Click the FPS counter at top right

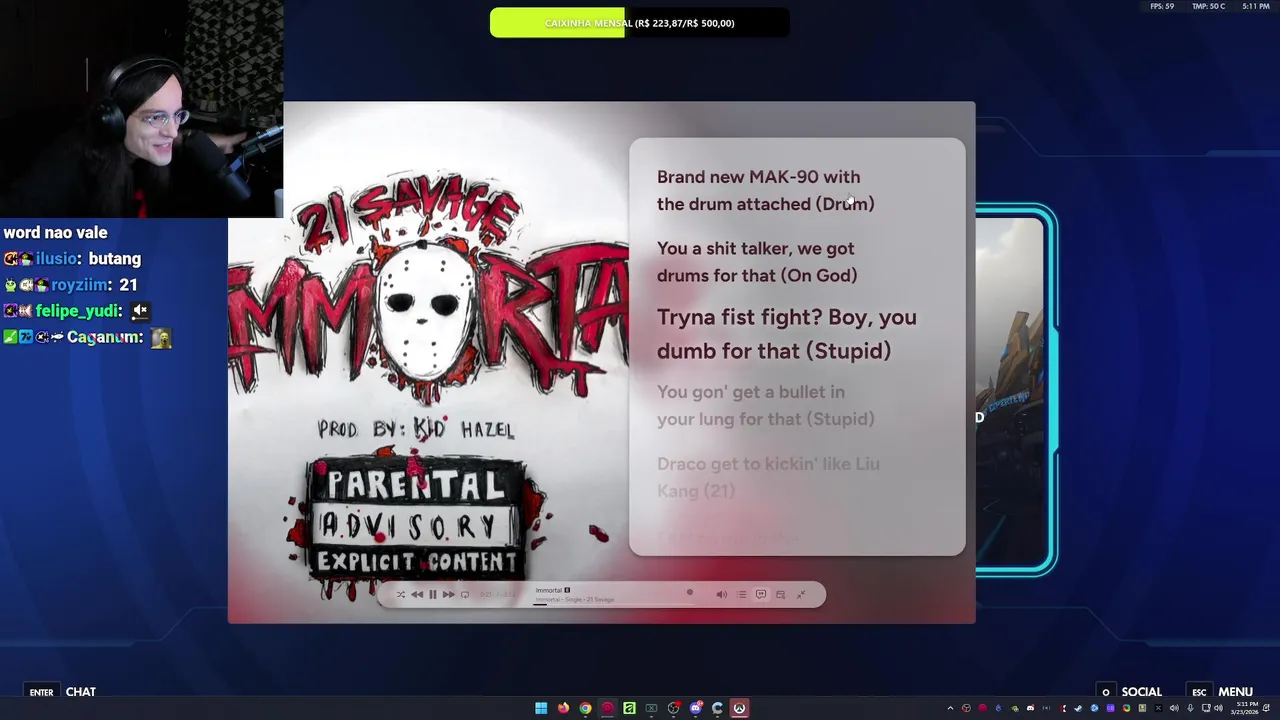pos(1163,7)
